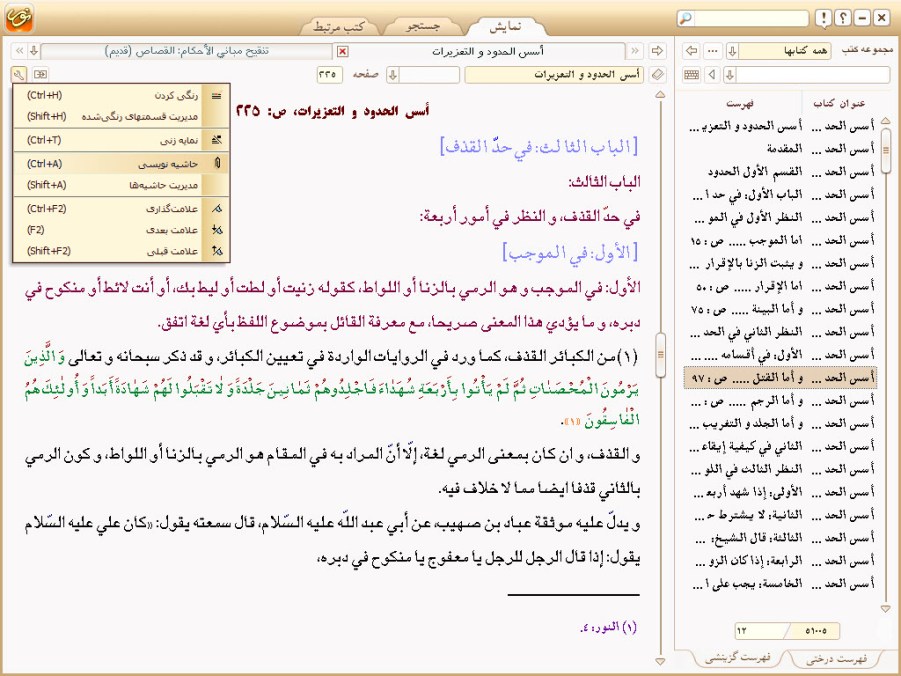The image size is (901, 676).
Task: Click the exclamation mark info button
Action: click(823, 18)
